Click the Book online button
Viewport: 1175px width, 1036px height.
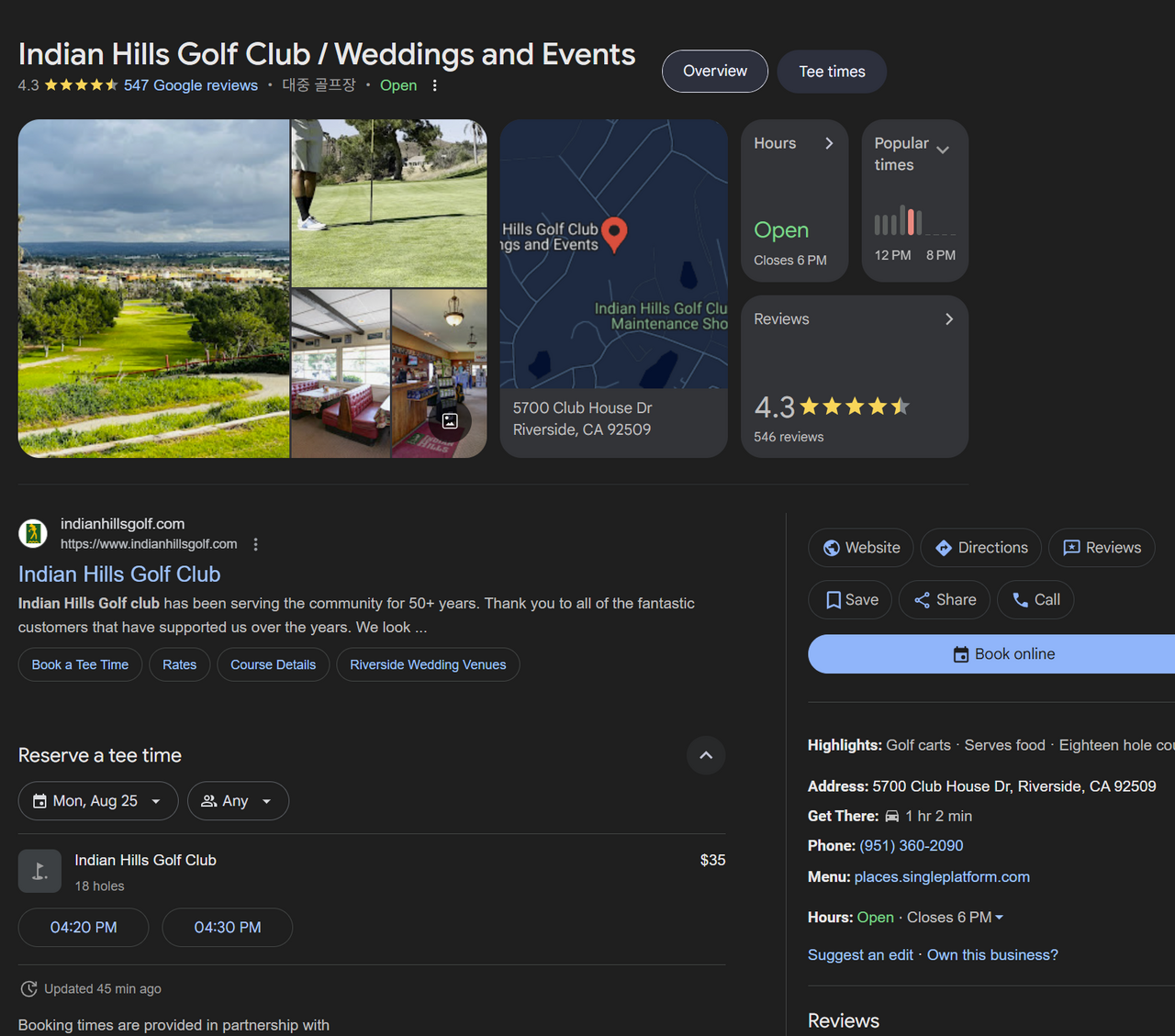pos(991,654)
